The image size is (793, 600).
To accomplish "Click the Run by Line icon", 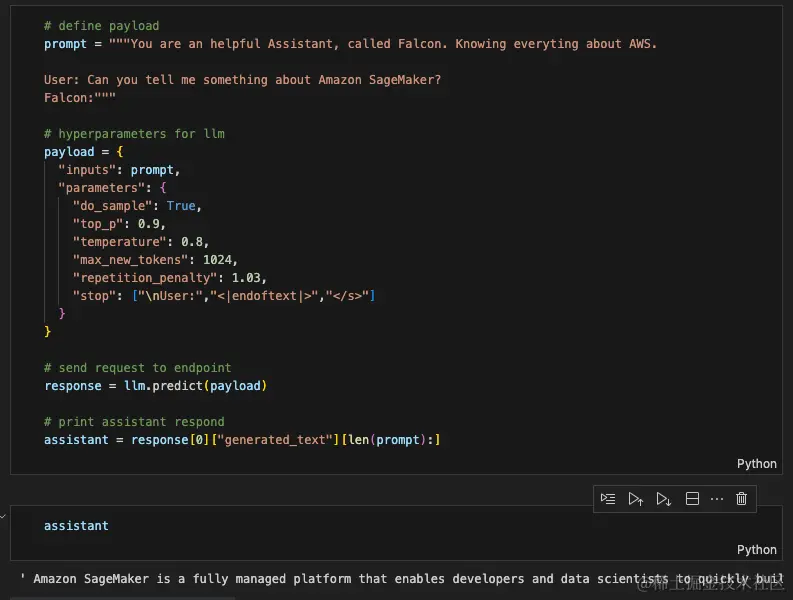I will tap(608, 498).
